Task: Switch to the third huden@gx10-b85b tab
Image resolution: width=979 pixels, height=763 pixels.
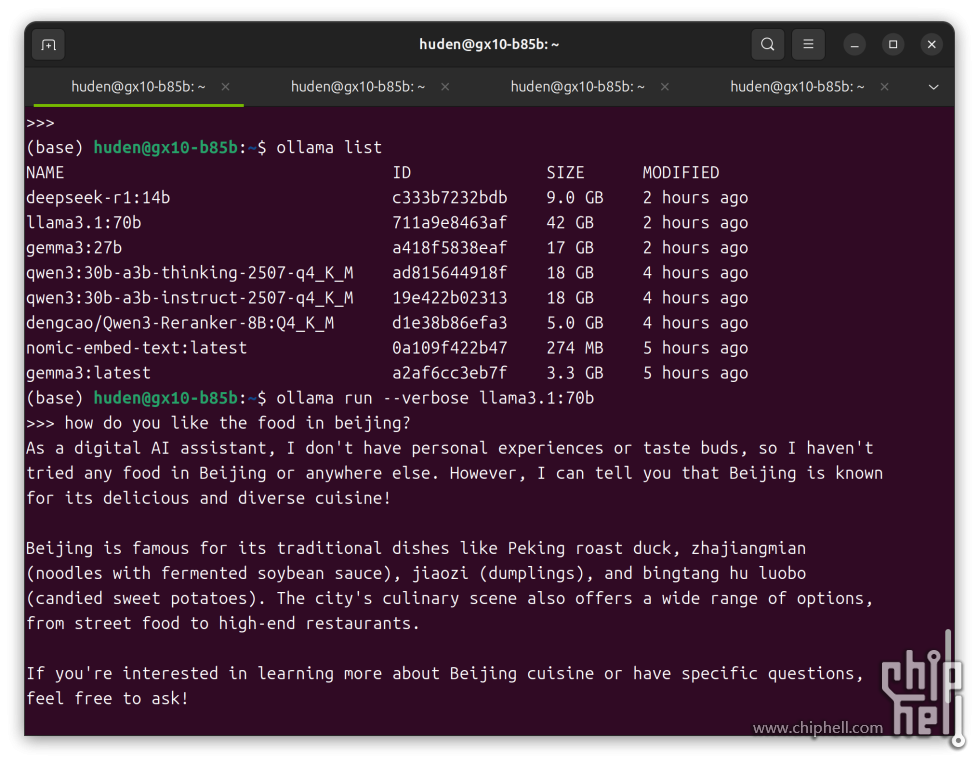Action: [x=578, y=87]
